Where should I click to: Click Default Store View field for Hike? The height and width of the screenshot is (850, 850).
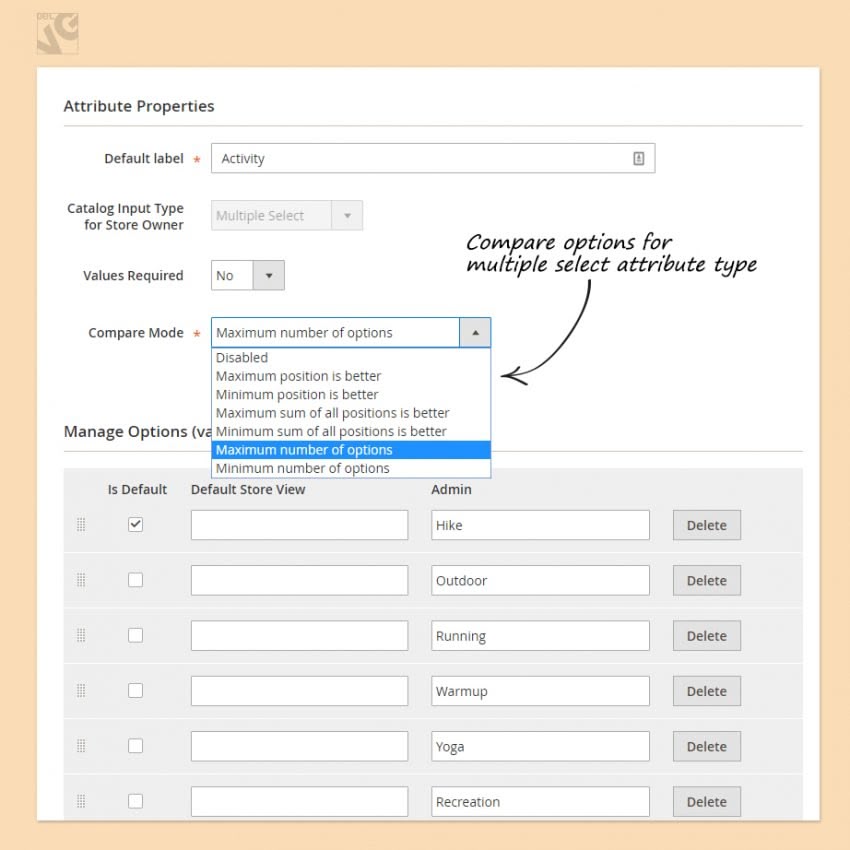299,525
